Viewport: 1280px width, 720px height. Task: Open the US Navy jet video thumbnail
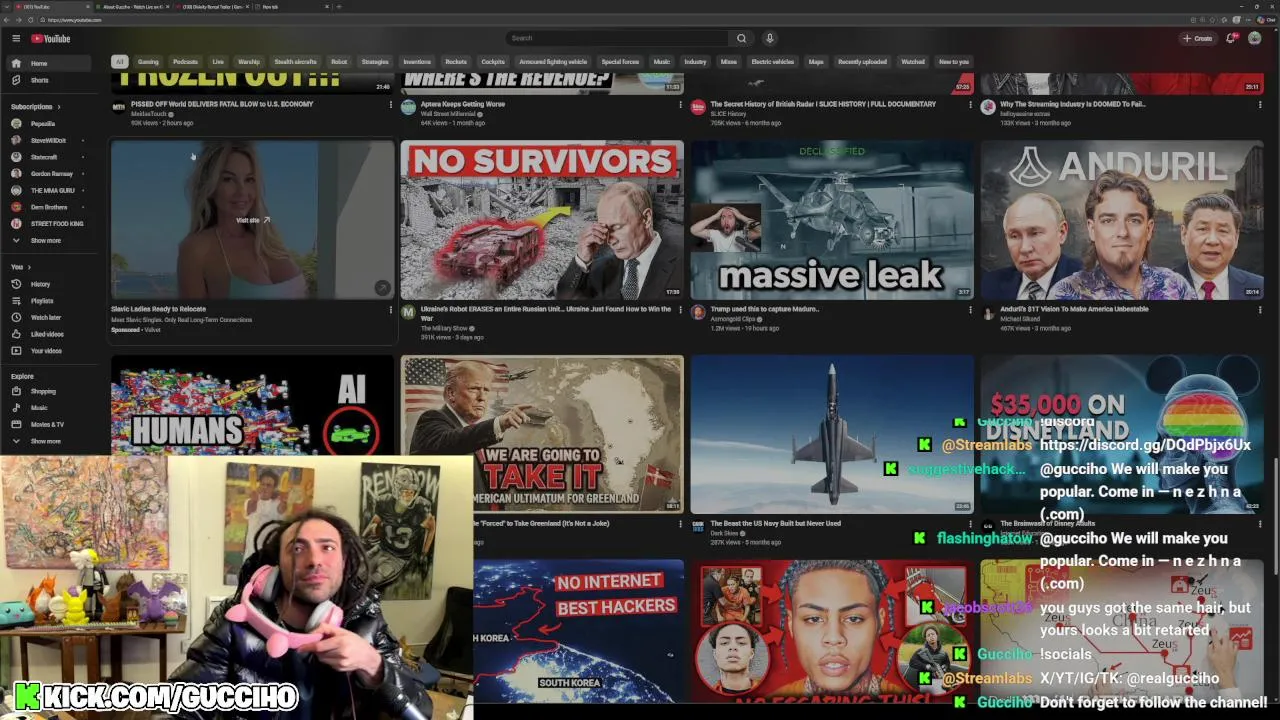coord(832,435)
